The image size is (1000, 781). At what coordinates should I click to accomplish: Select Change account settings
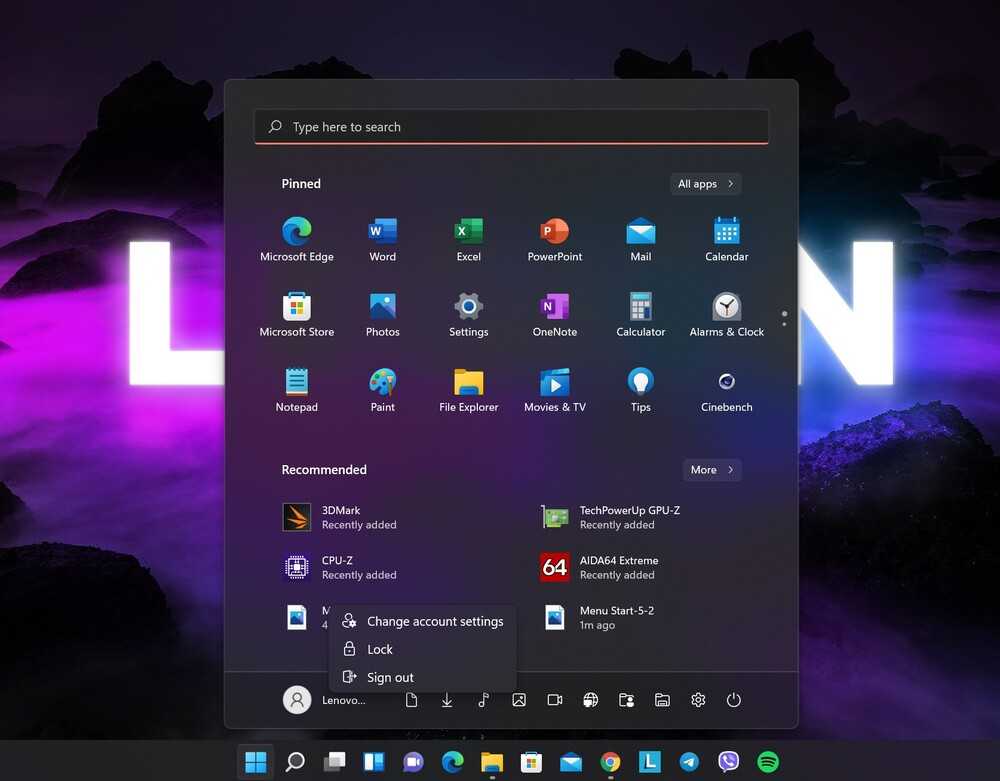[434, 621]
